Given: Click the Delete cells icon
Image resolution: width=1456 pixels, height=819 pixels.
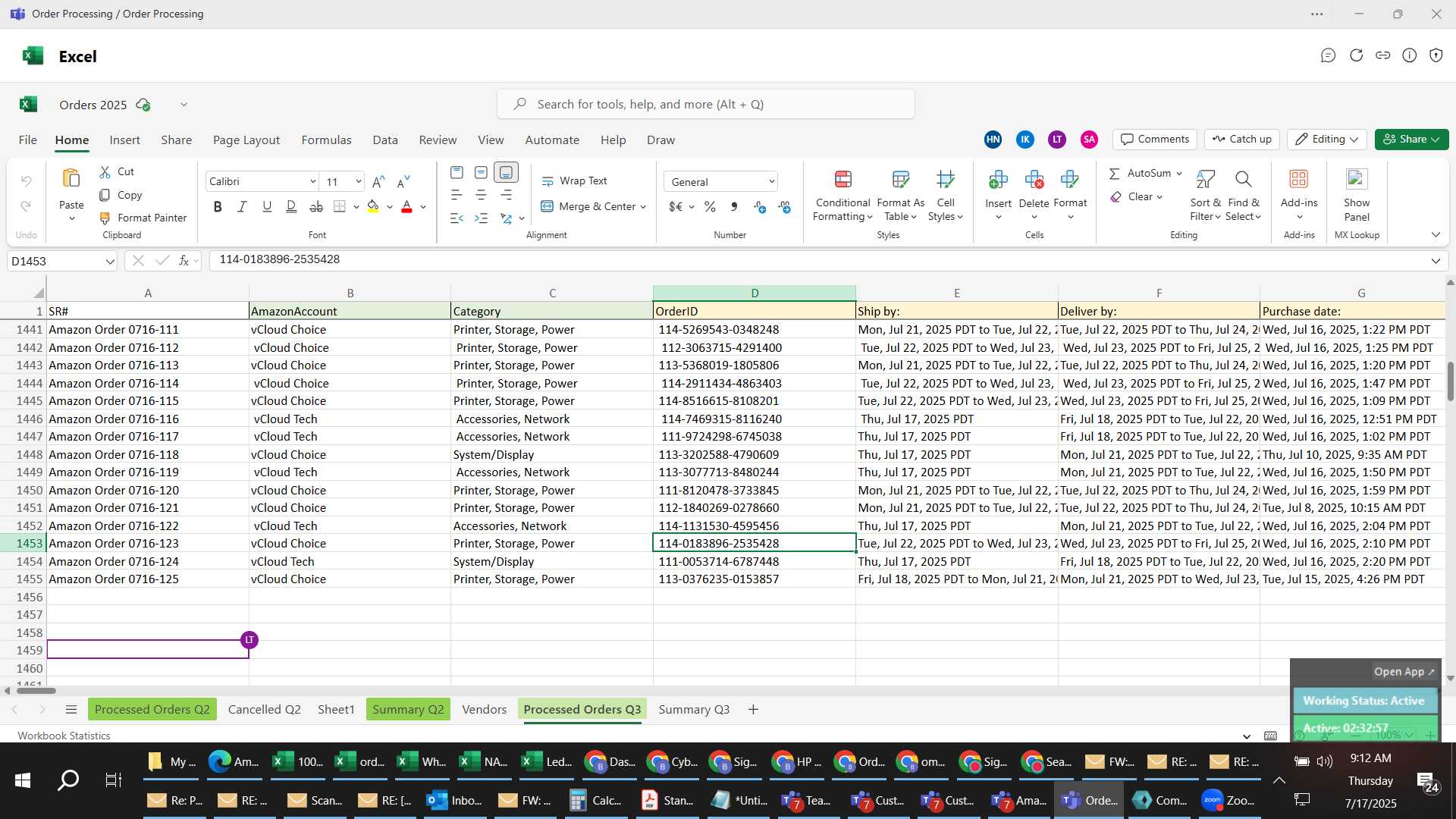Looking at the screenshot, I should (x=1034, y=180).
